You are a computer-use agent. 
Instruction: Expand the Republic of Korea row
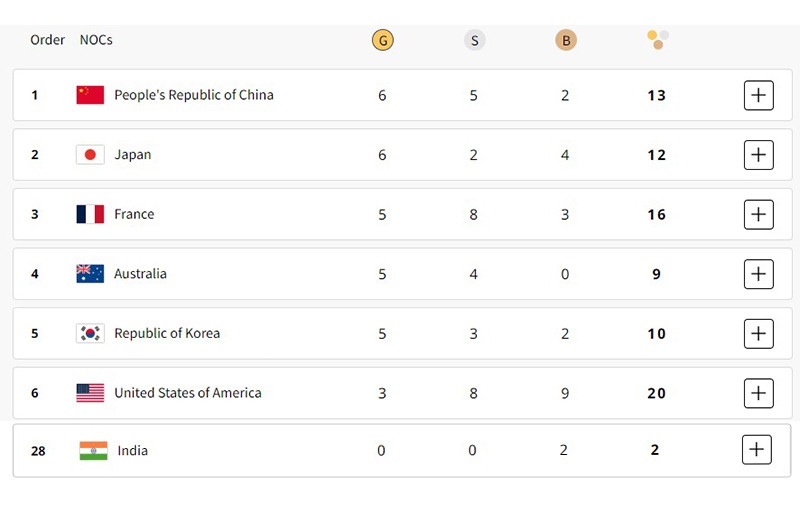click(759, 333)
